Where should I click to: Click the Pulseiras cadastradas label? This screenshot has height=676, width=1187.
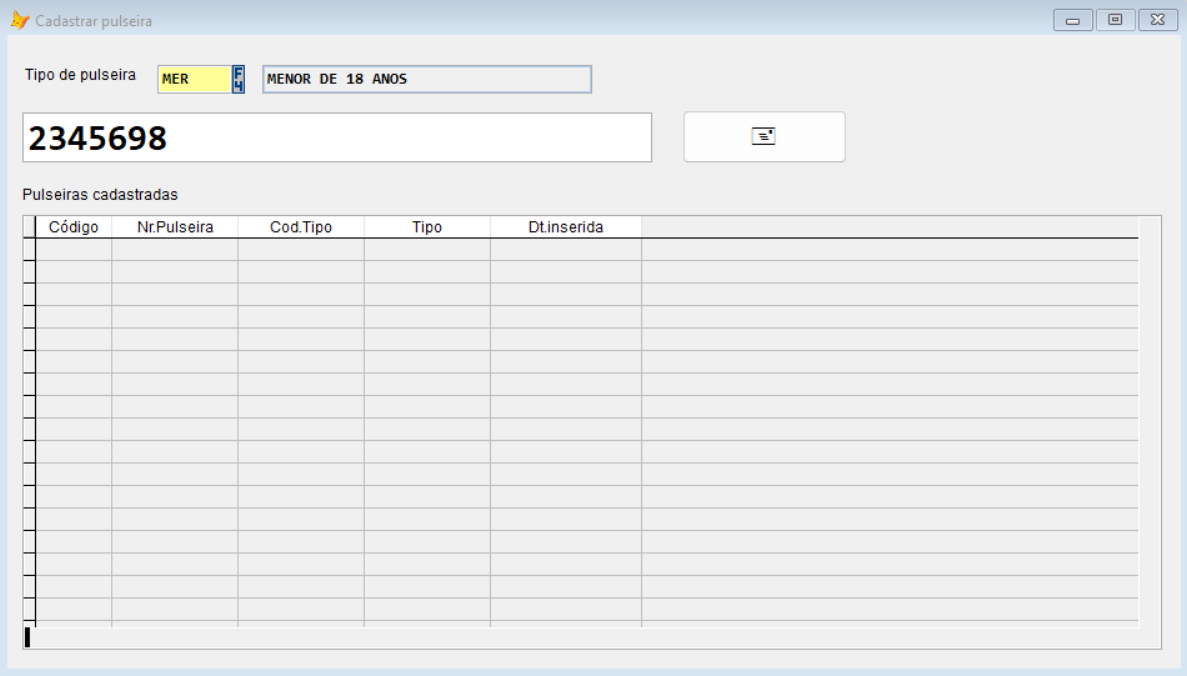pos(100,195)
